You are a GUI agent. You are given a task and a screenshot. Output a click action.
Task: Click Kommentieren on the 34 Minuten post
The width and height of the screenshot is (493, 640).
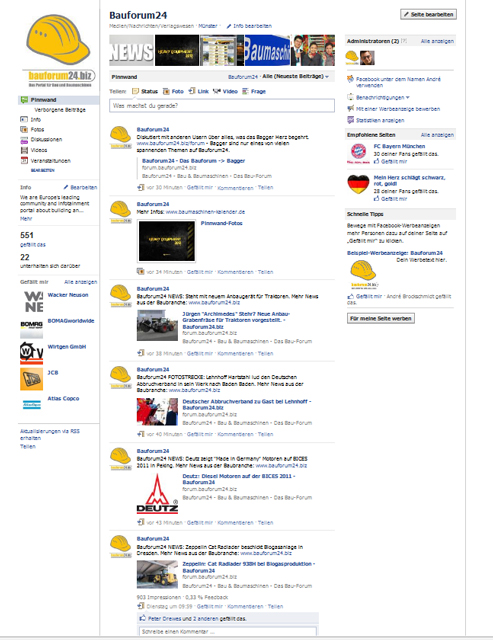[235, 272]
